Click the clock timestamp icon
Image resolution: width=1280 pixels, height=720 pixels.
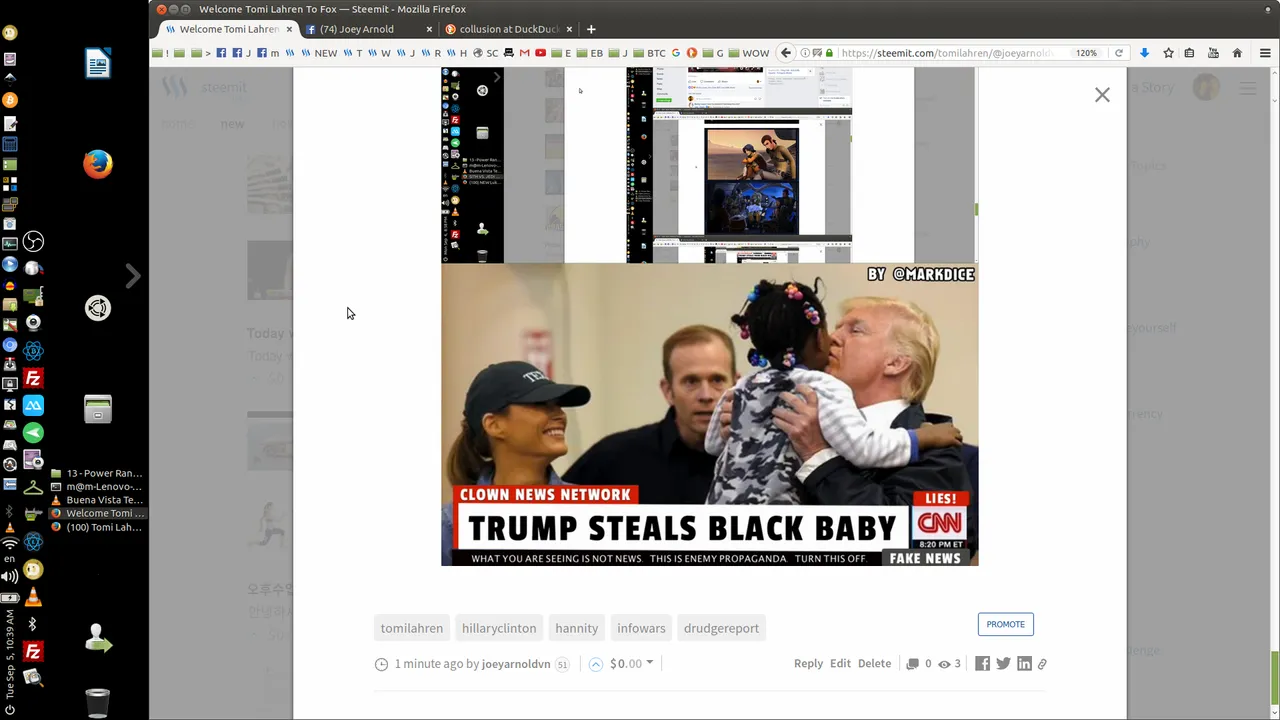pos(381,664)
